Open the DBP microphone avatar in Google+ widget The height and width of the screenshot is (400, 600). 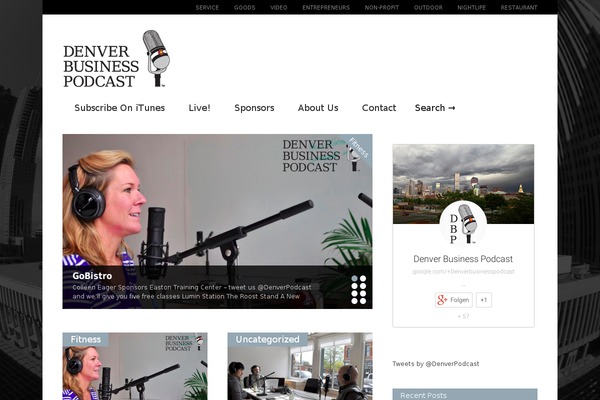coord(463,224)
